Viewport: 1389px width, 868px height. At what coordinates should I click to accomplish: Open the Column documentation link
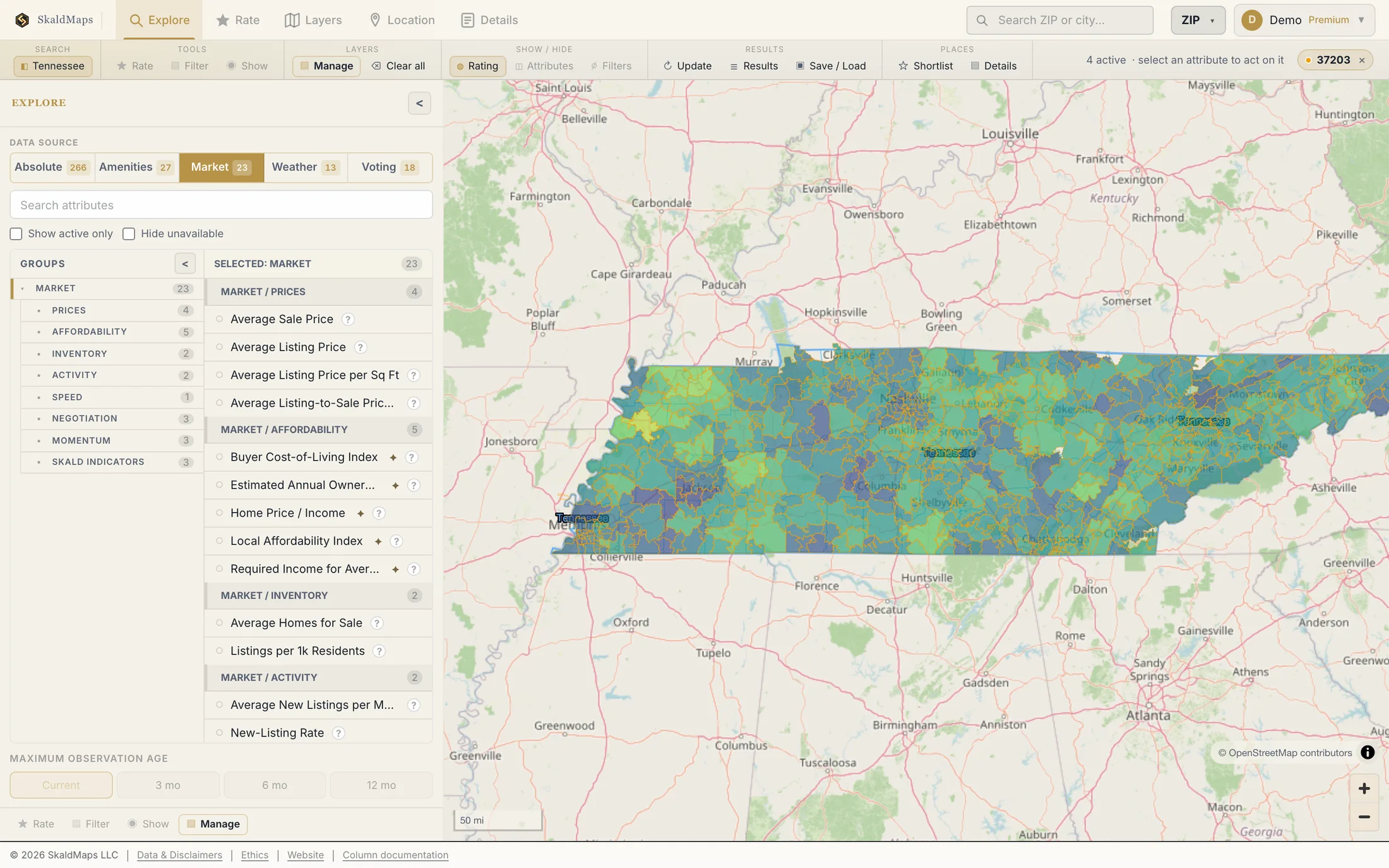[395, 855]
